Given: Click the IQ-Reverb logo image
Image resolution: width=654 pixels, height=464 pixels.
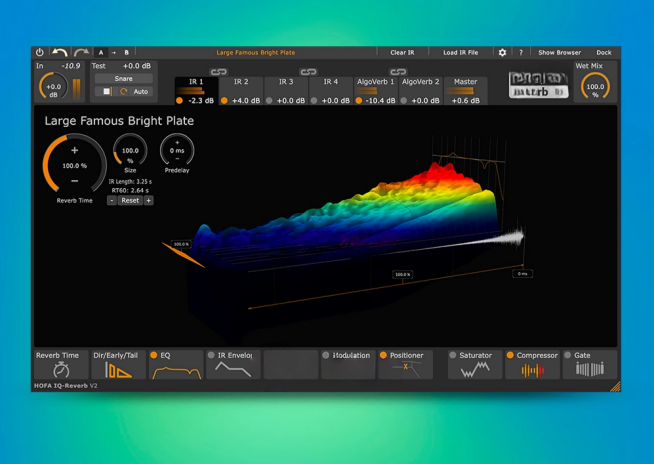Looking at the screenshot, I should pos(538,85).
